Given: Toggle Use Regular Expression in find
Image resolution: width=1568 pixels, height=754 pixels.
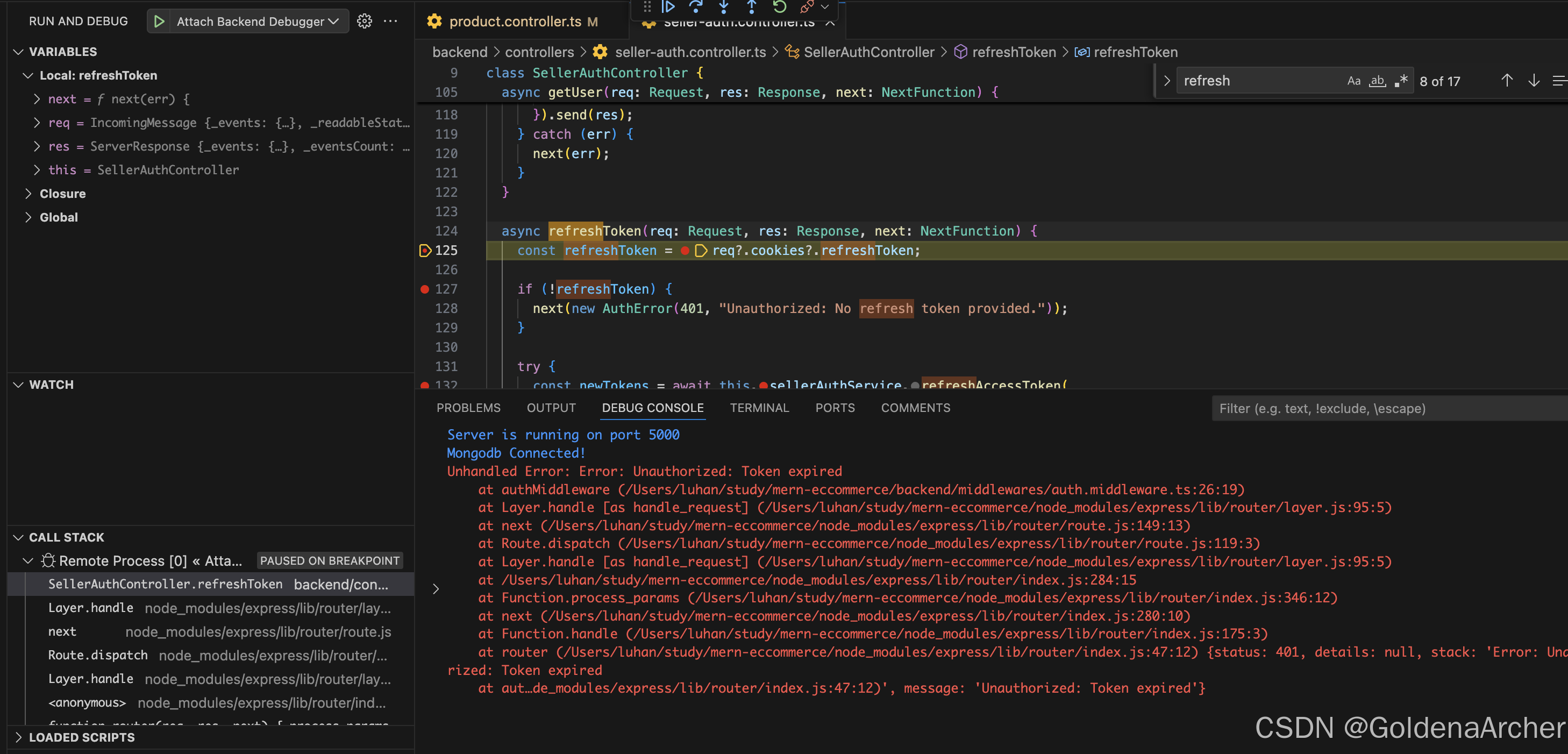Looking at the screenshot, I should (1401, 81).
